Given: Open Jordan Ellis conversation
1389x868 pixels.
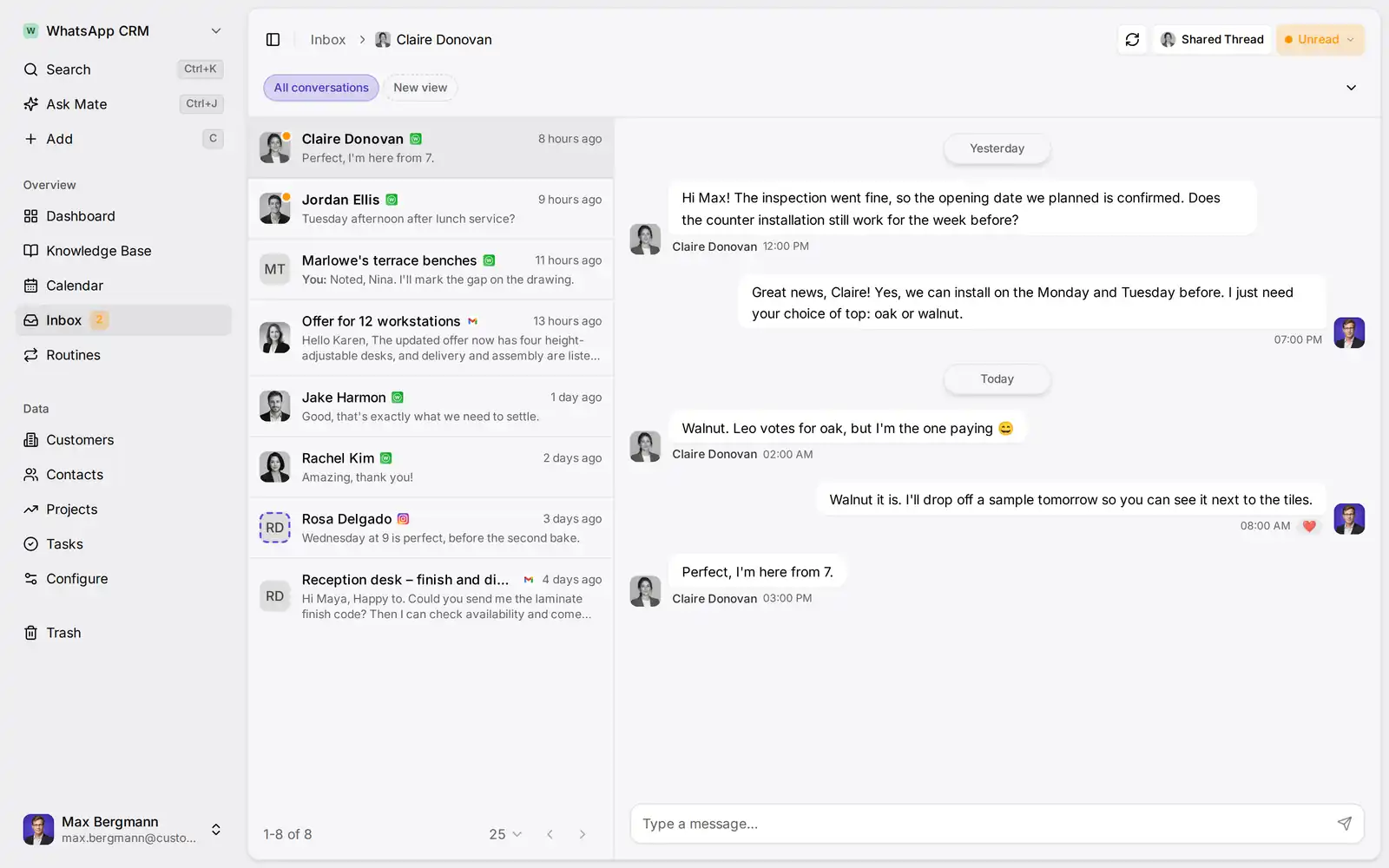Looking at the screenshot, I should tap(431, 208).
